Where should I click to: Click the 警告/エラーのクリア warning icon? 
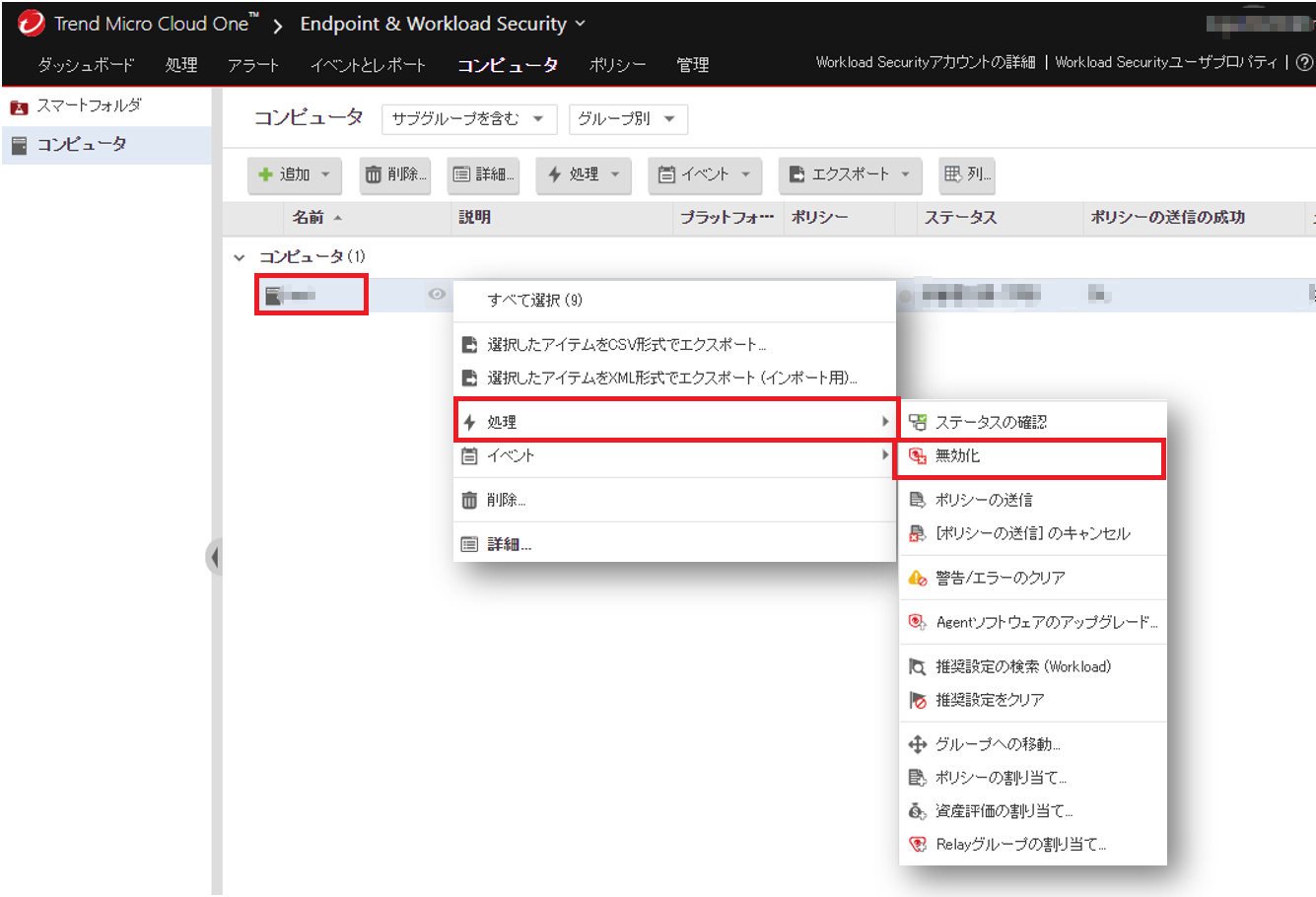click(917, 578)
